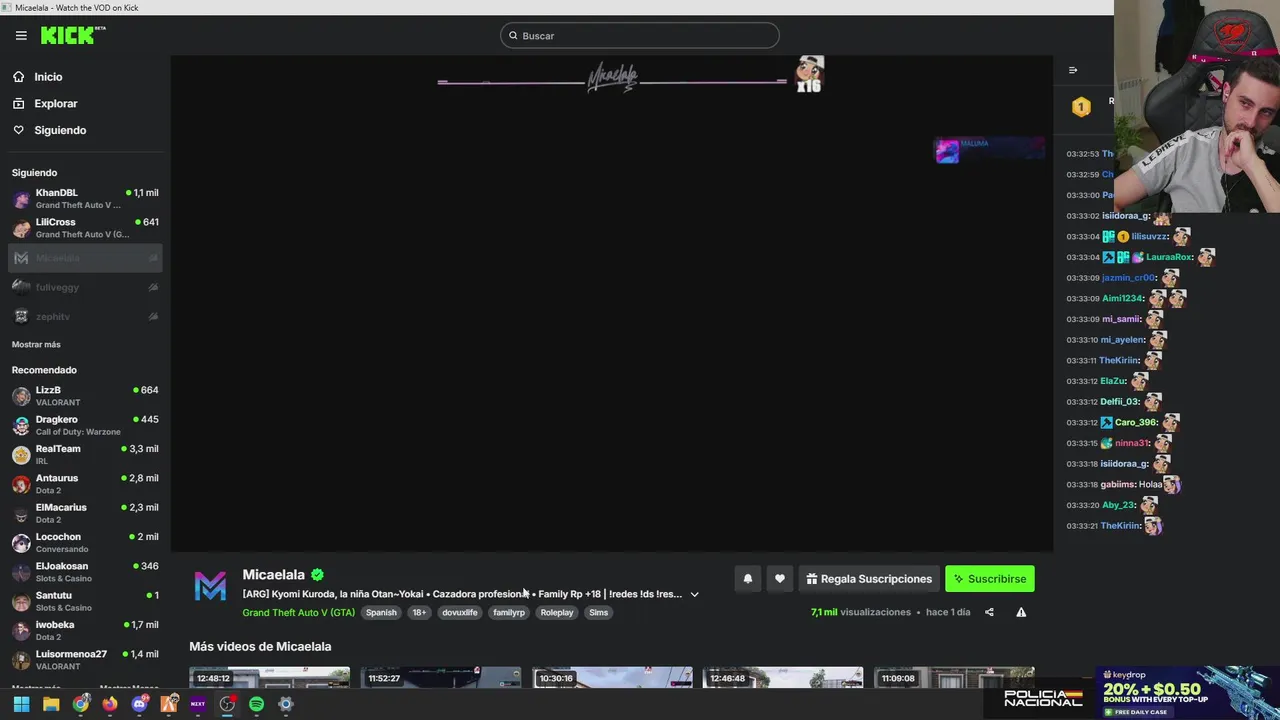Image resolution: width=1280 pixels, height=720 pixels.
Task: Click Micaelala's channel avatar logo
Action: pyautogui.click(x=210, y=586)
